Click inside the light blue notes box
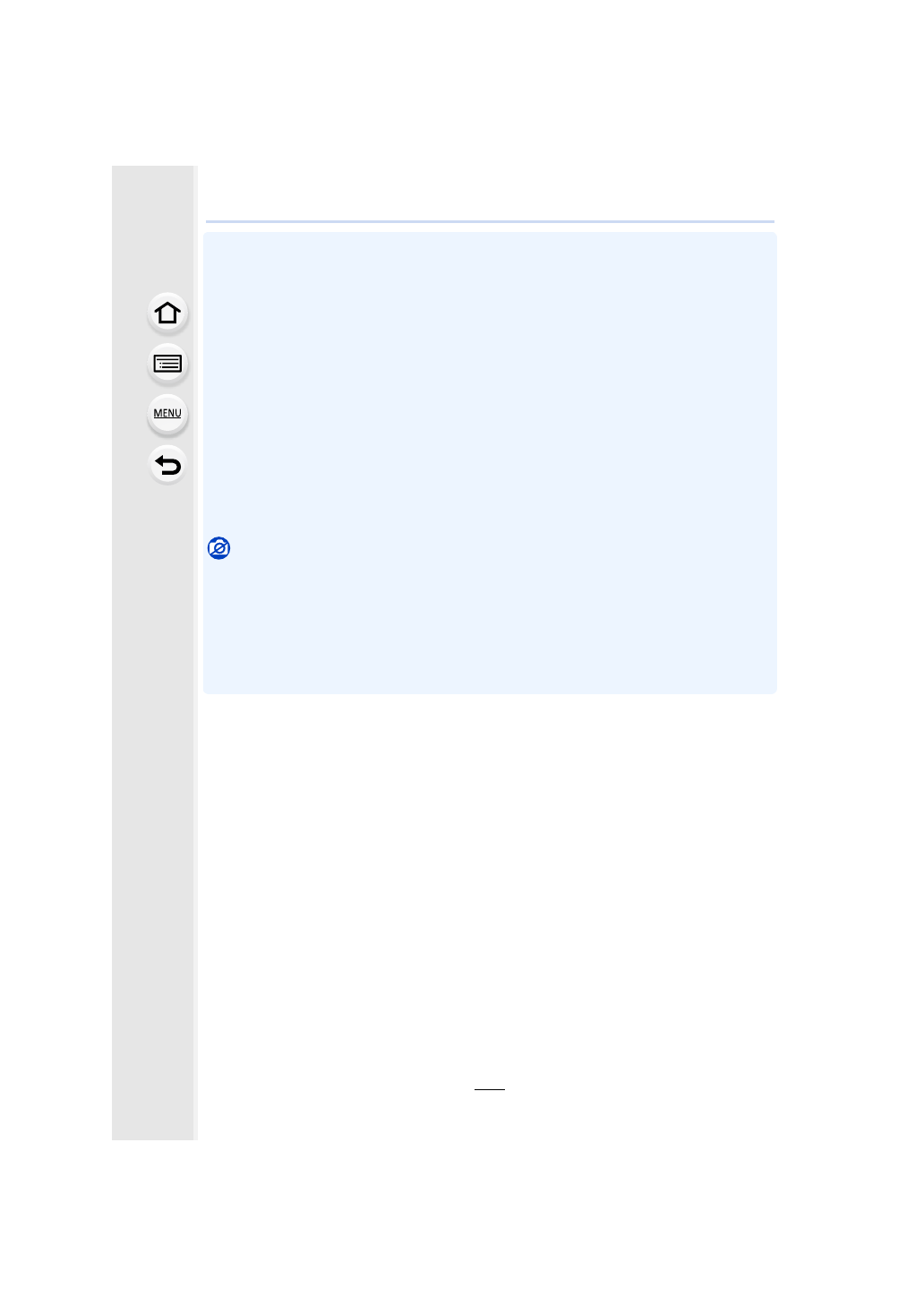Image resolution: width=924 pixels, height=1306 pixels. point(490,463)
